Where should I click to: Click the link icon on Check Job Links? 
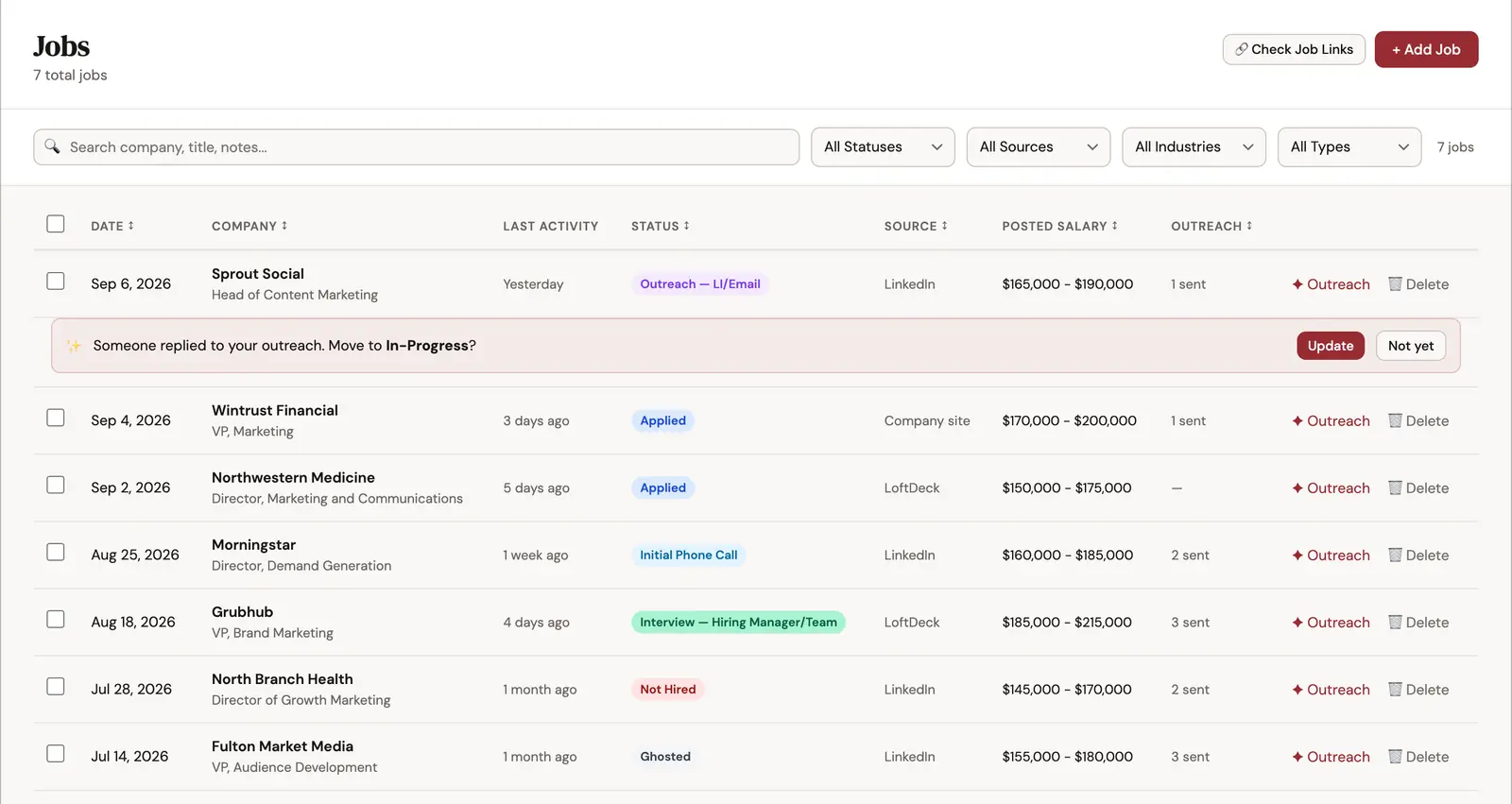1242,49
